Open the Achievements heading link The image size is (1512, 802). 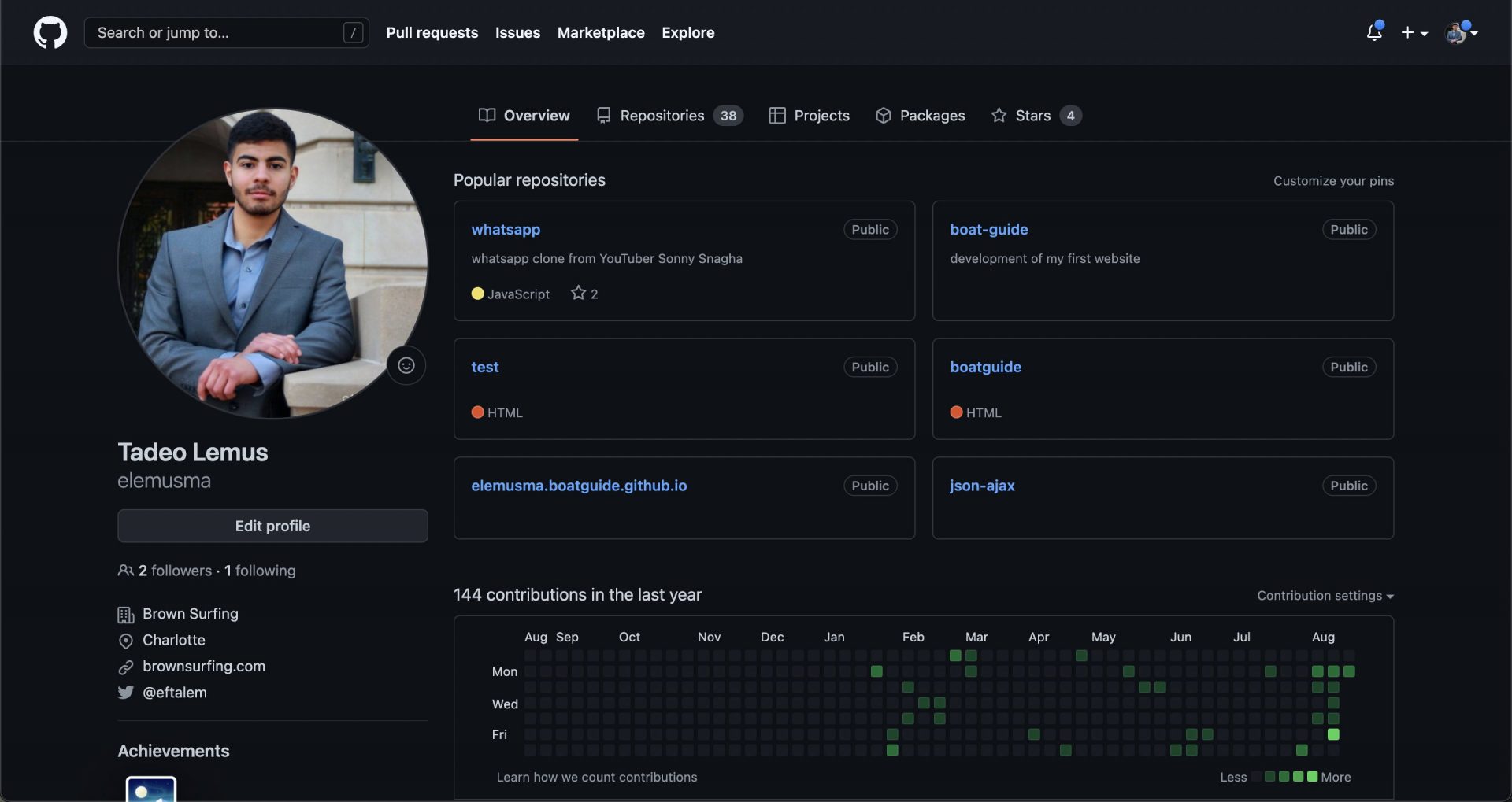(173, 751)
